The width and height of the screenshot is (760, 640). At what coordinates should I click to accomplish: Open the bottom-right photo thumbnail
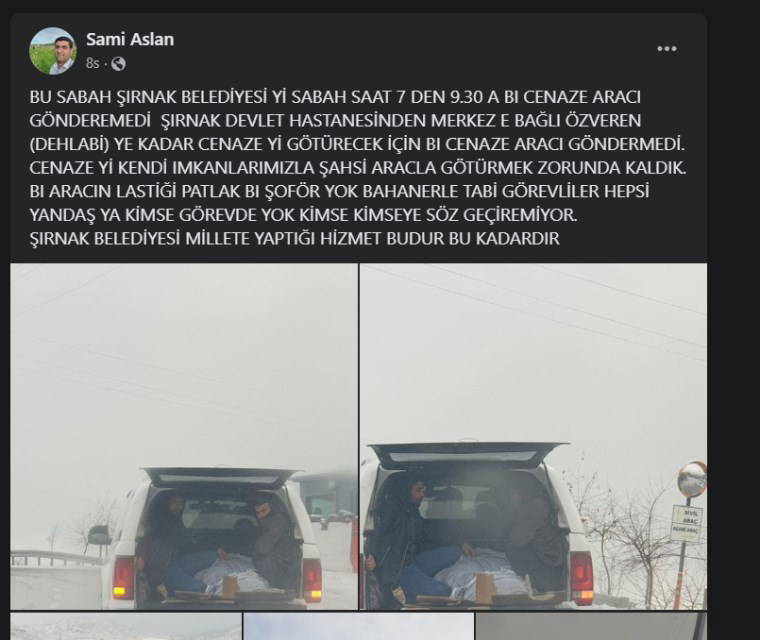coord(591,626)
